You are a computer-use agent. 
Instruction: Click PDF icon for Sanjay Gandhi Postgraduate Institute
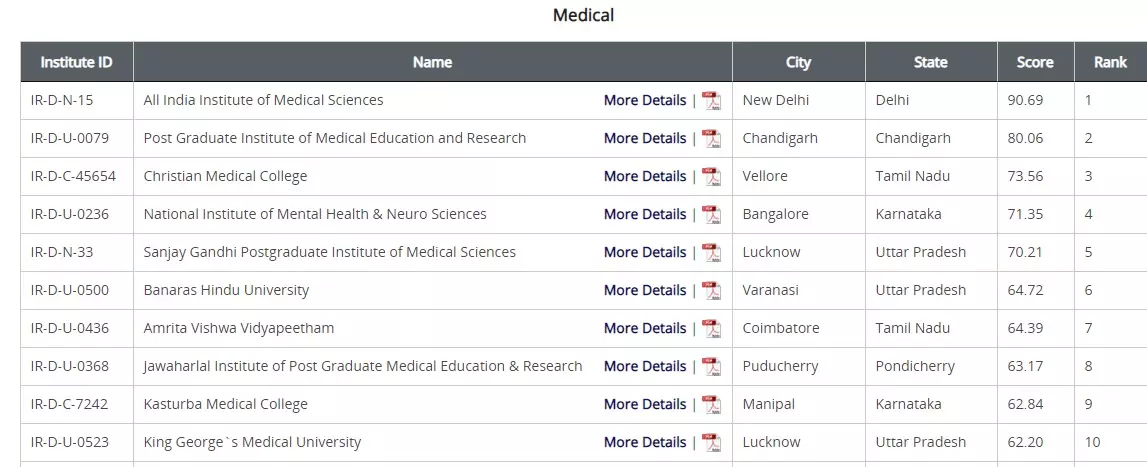[711, 253]
